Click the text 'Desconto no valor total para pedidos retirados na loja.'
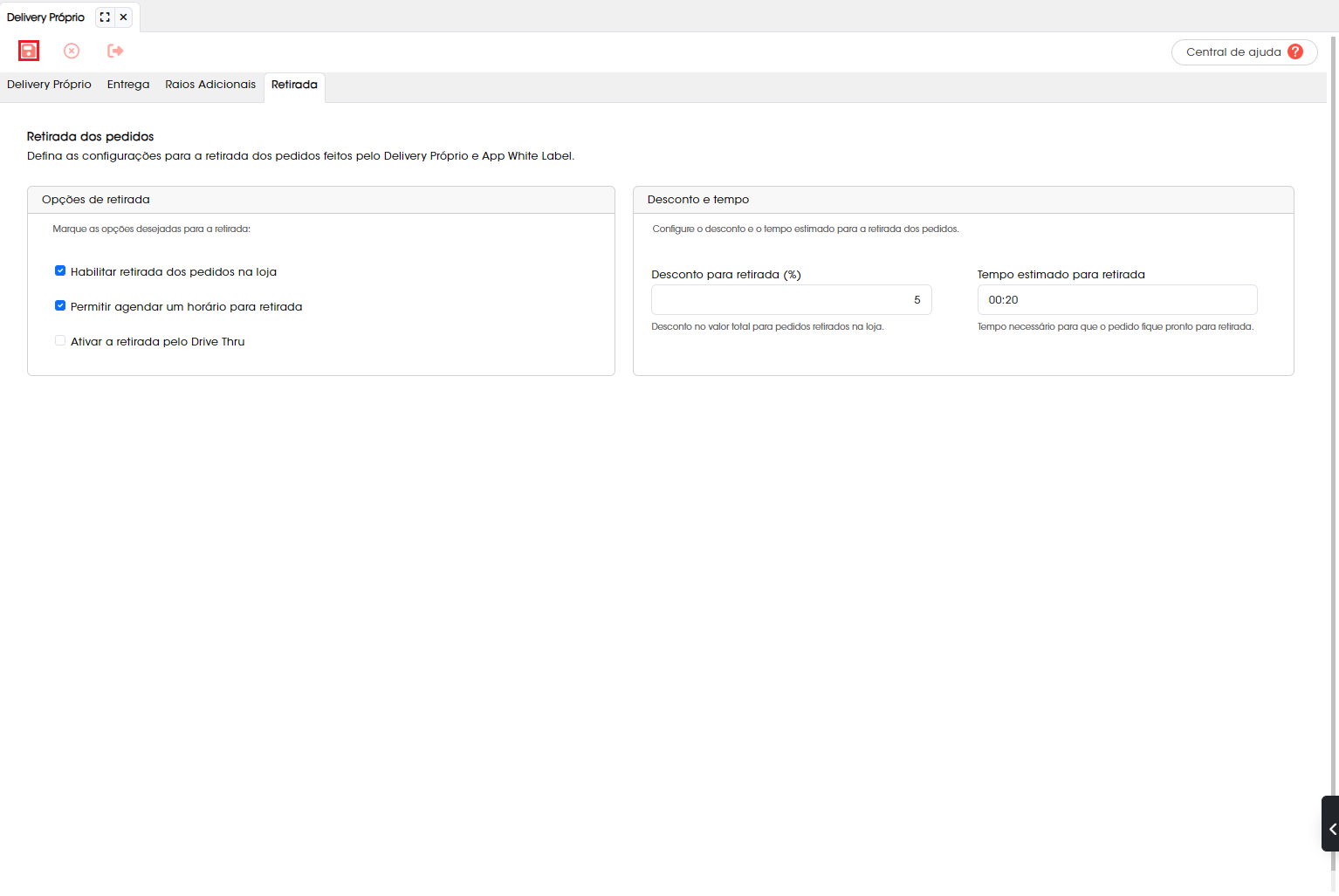This screenshot has height=896, width=1339. click(768, 326)
